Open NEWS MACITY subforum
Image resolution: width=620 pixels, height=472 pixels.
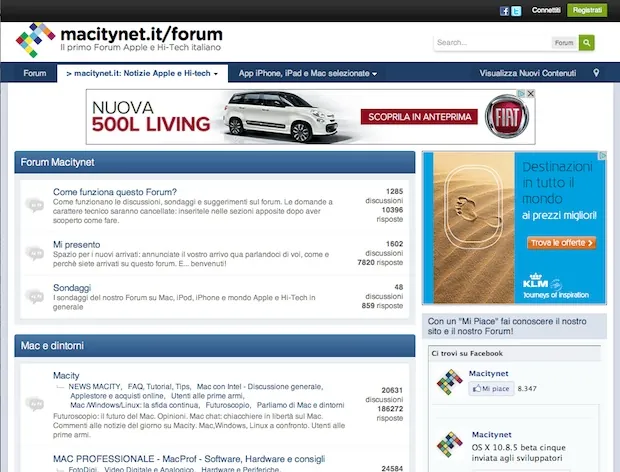[95, 387]
